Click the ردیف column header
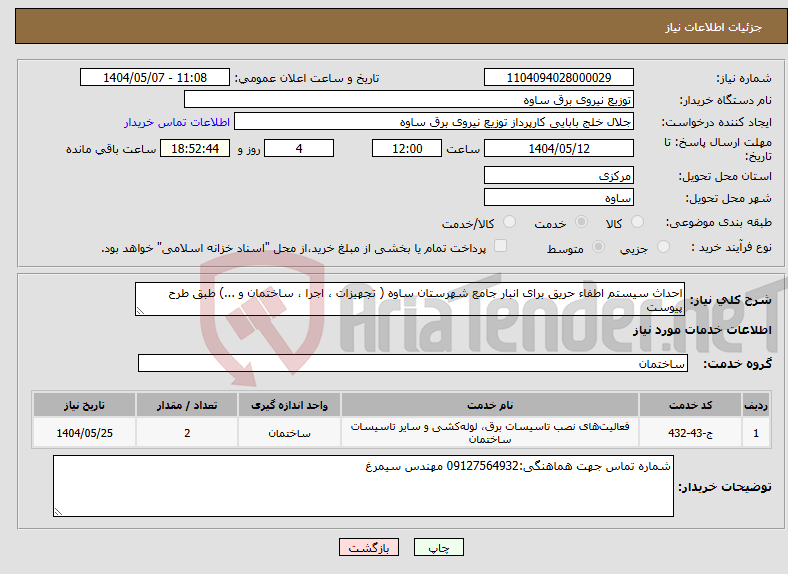Image resolution: width=788 pixels, height=574 pixels. pos(756,405)
